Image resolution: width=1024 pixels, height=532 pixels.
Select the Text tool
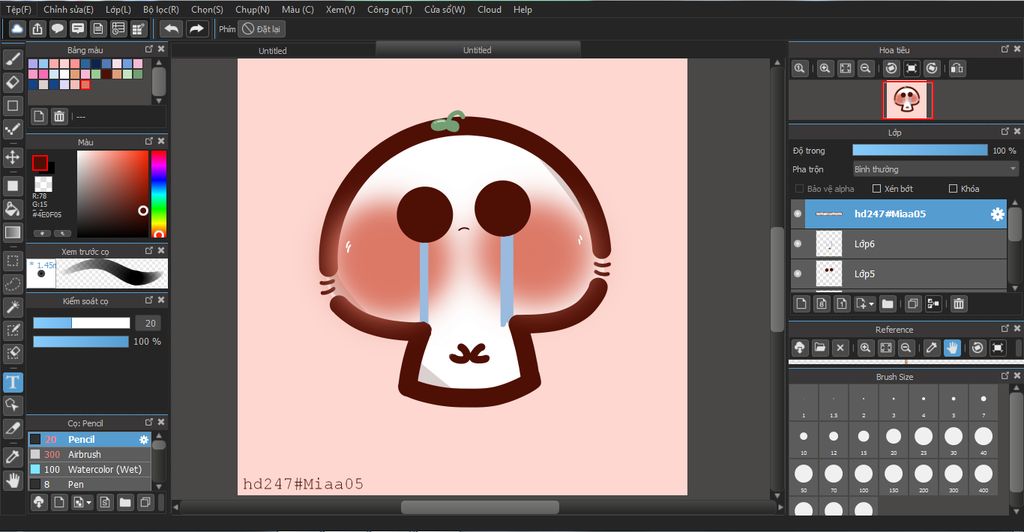(12, 382)
